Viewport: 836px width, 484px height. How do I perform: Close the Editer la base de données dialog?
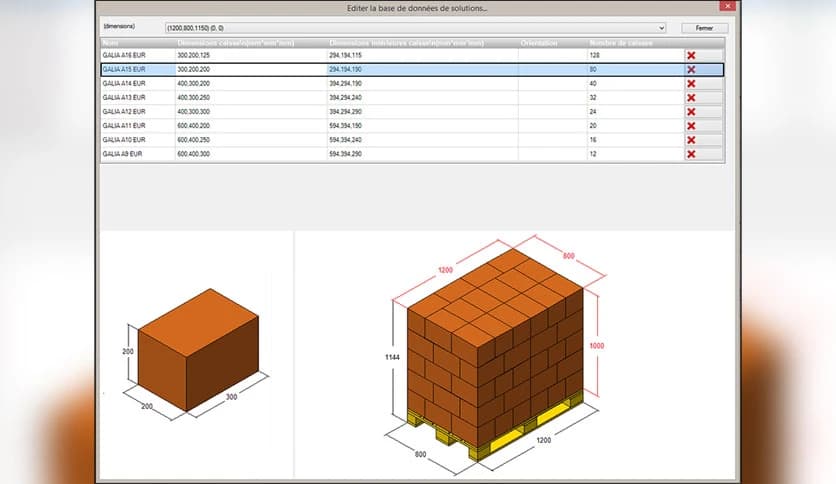[x=727, y=6]
